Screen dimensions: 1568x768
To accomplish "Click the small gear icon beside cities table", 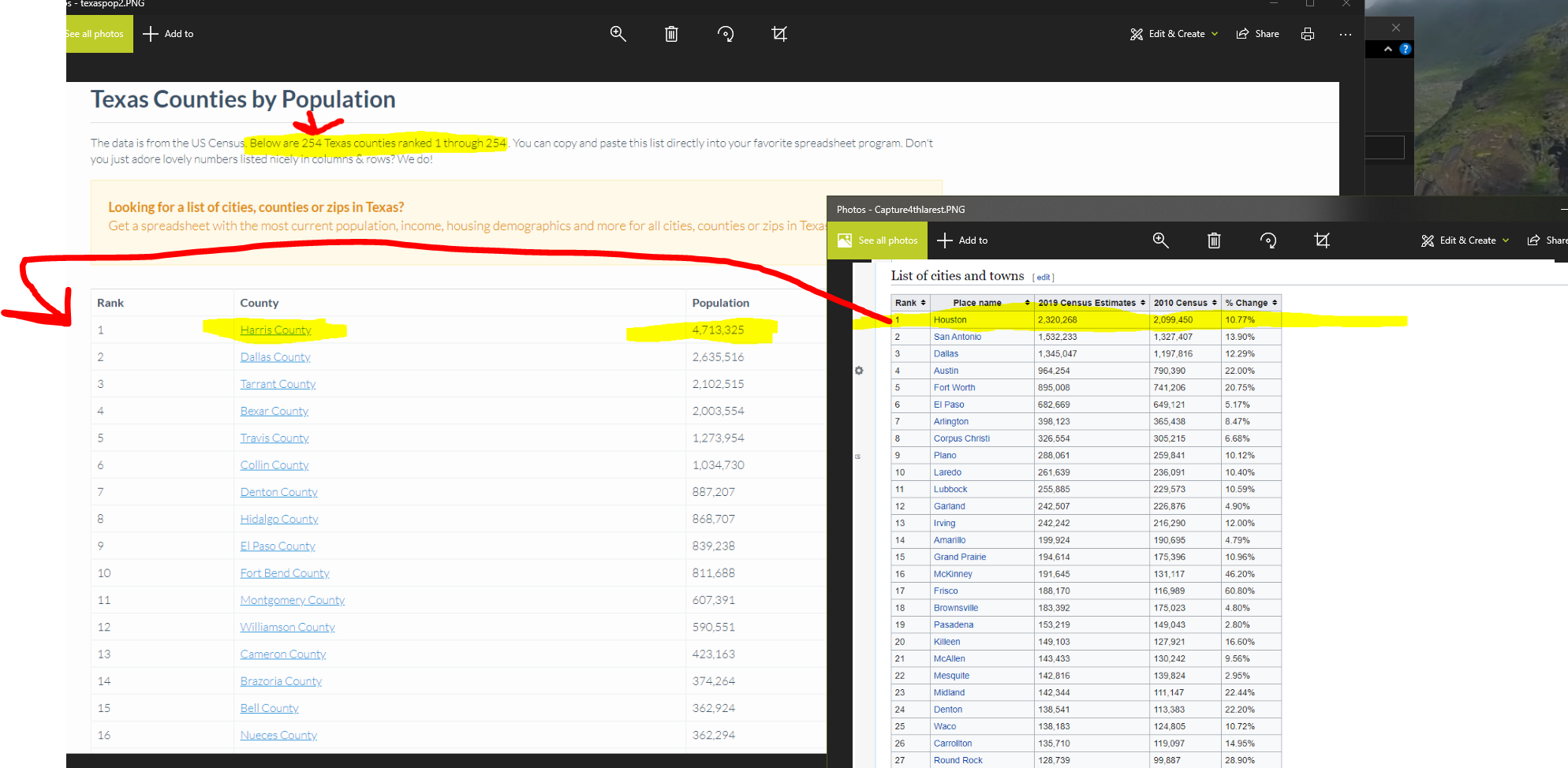I will [859, 371].
